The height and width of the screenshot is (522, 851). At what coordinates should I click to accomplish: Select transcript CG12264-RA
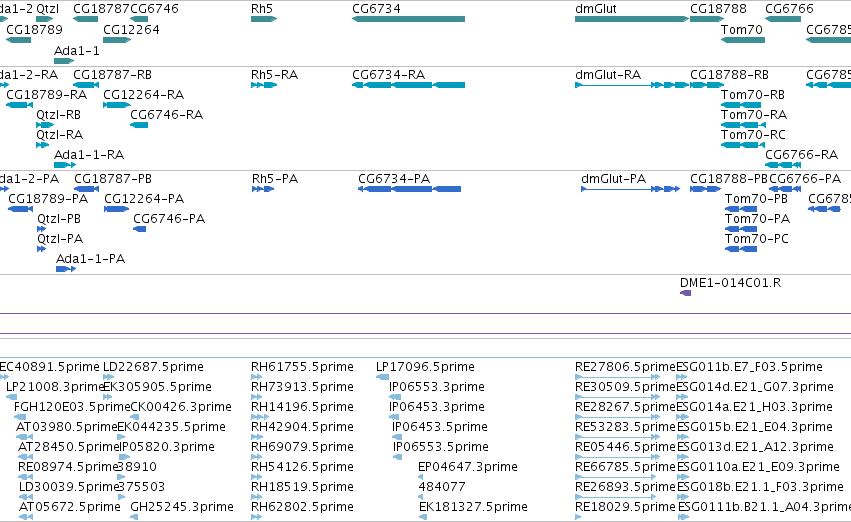tap(143, 95)
